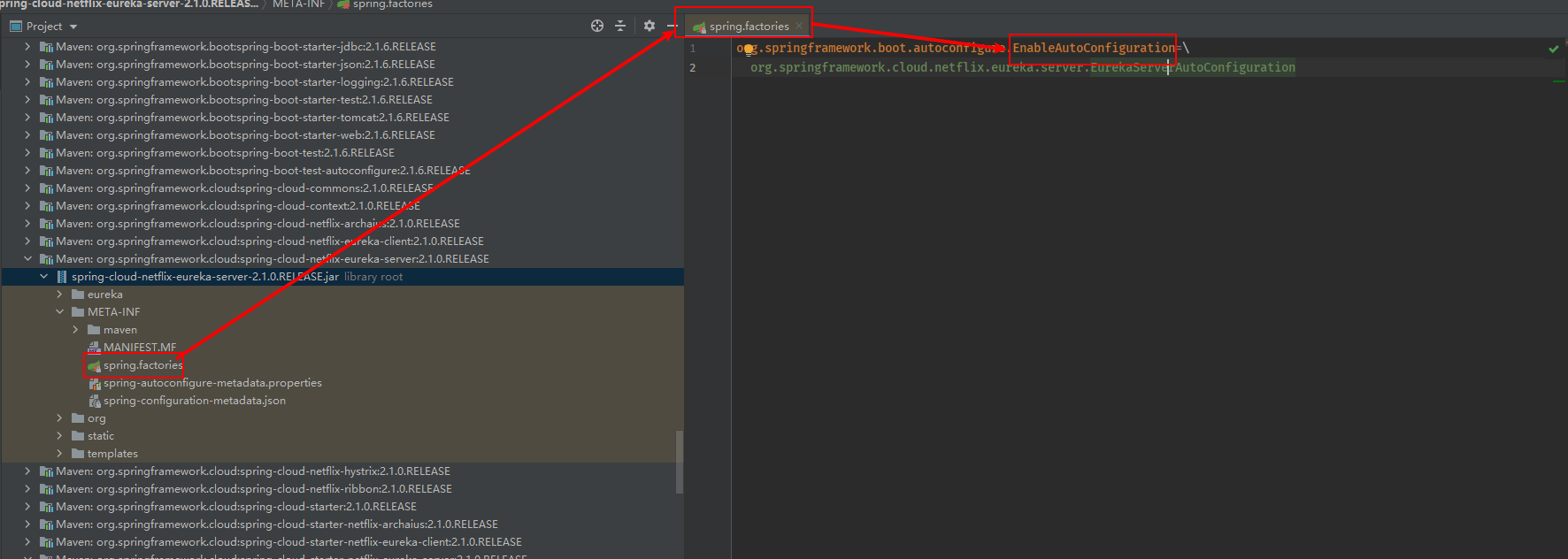Click the green inspection checkmark icon
The height and width of the screenshot is (559, 1568).
[x=1554, y=49]
